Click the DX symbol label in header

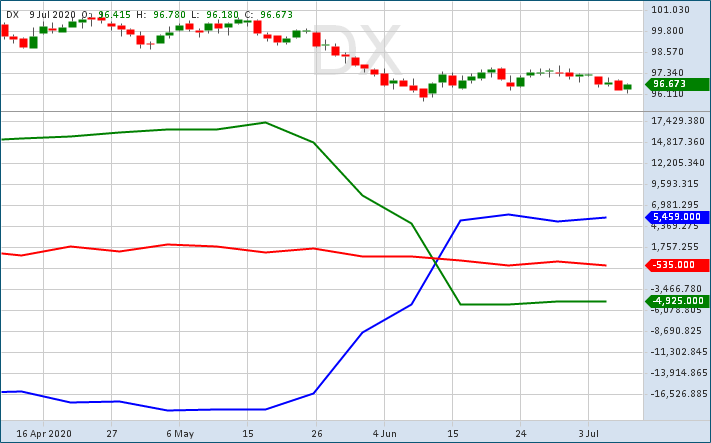(x=12, y=15)
